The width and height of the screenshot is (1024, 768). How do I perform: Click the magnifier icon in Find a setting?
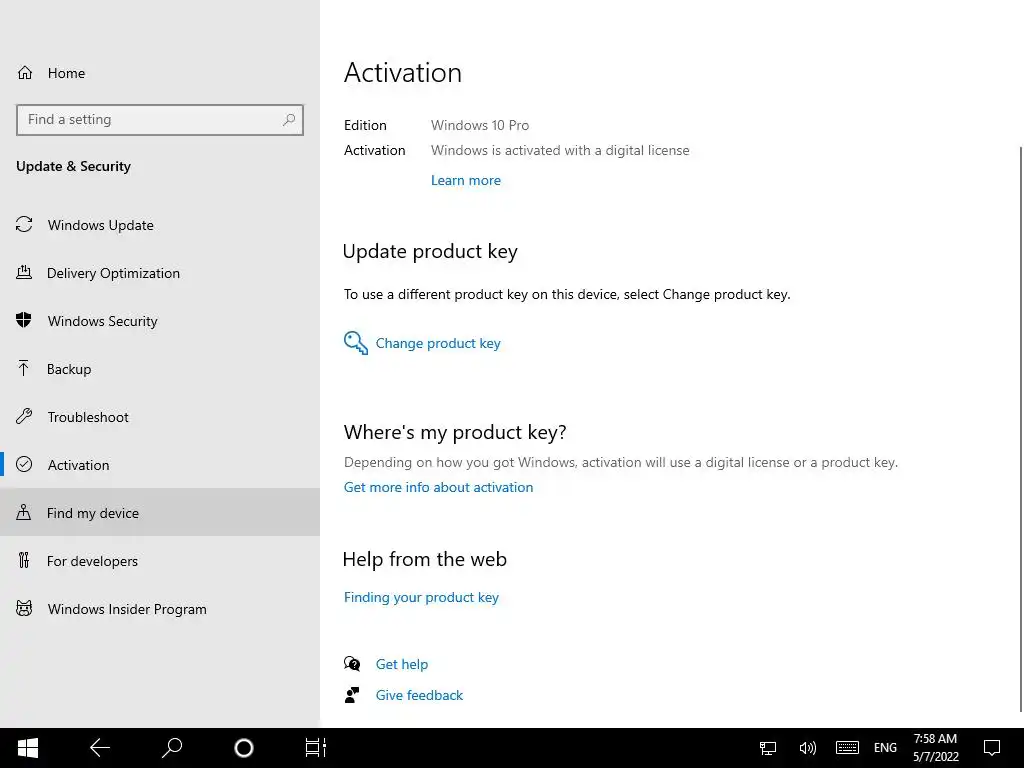click(x=289, y=120)
